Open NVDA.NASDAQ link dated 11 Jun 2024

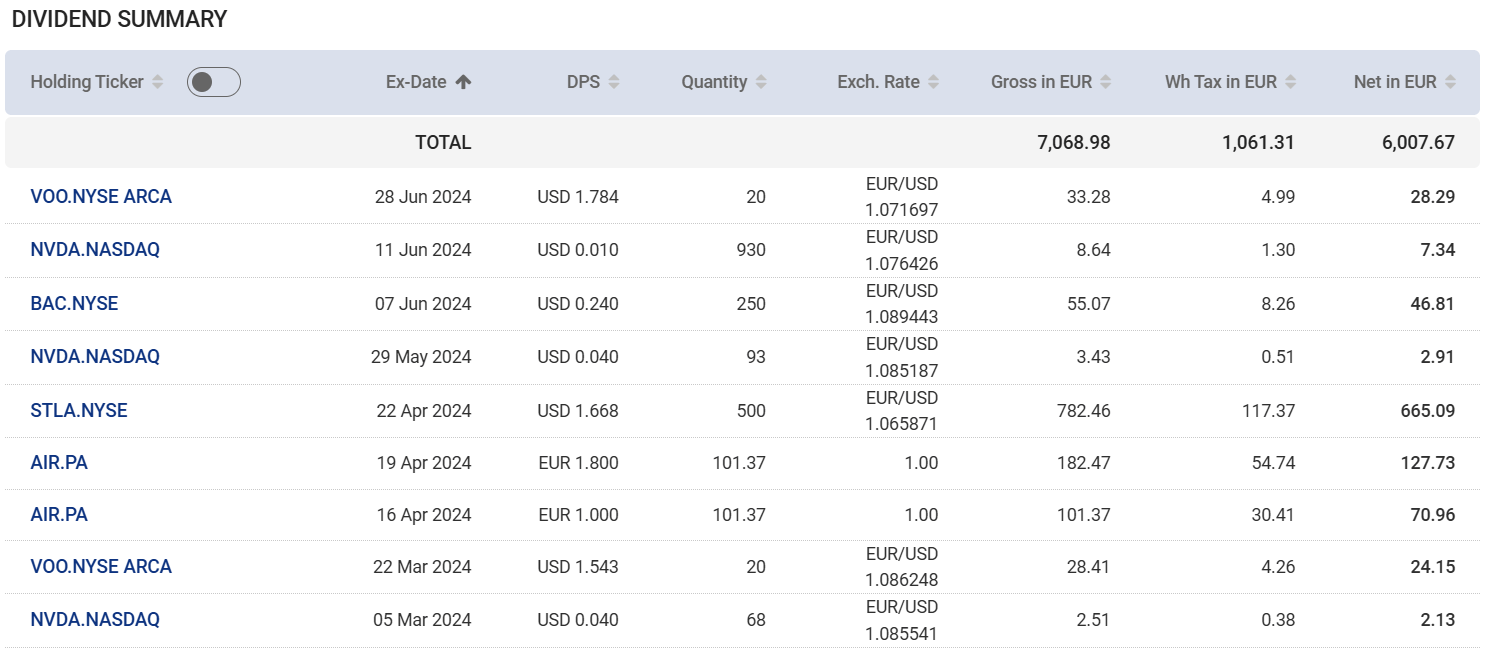click(95, 250)
